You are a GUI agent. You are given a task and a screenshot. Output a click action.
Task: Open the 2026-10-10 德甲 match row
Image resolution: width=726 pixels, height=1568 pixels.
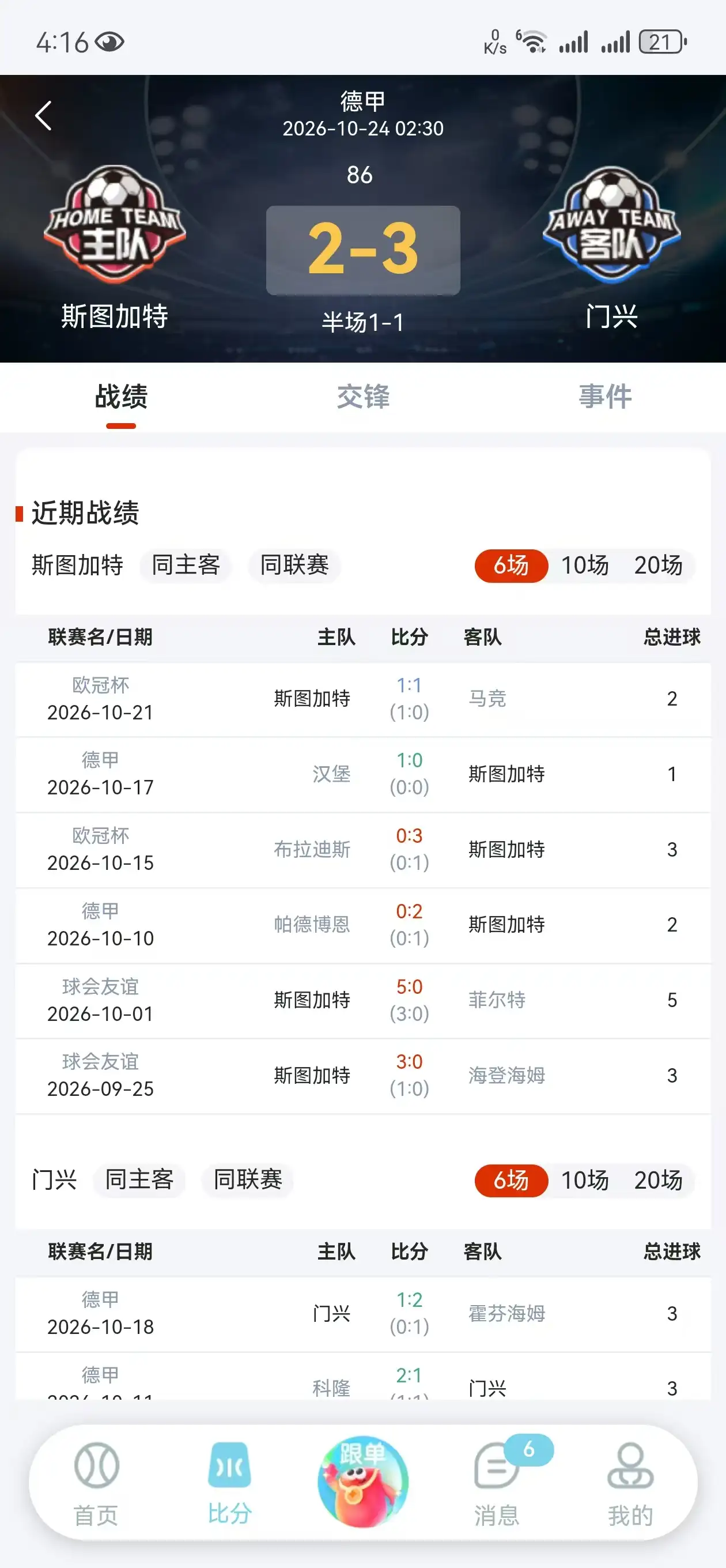pyautogui.click(x=364, y=926)
